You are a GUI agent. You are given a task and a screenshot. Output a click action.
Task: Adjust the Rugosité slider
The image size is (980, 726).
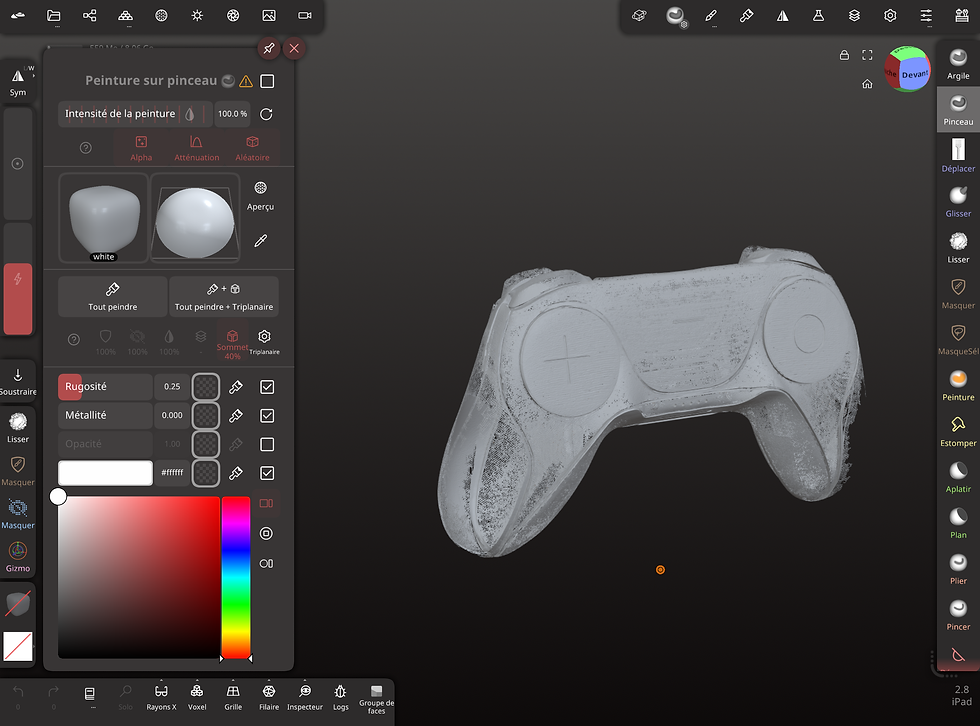(105, 387)
